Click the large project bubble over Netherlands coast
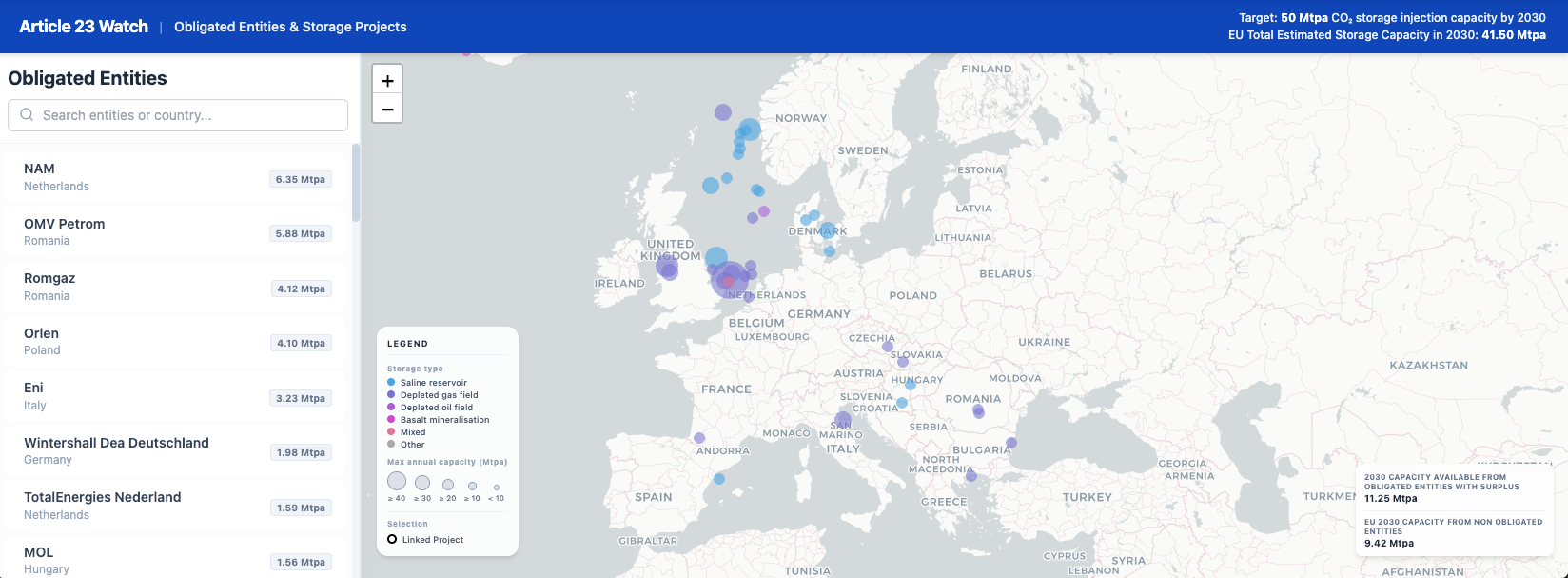The height and width of the screenshot is (578, 1568). [729, 280]
